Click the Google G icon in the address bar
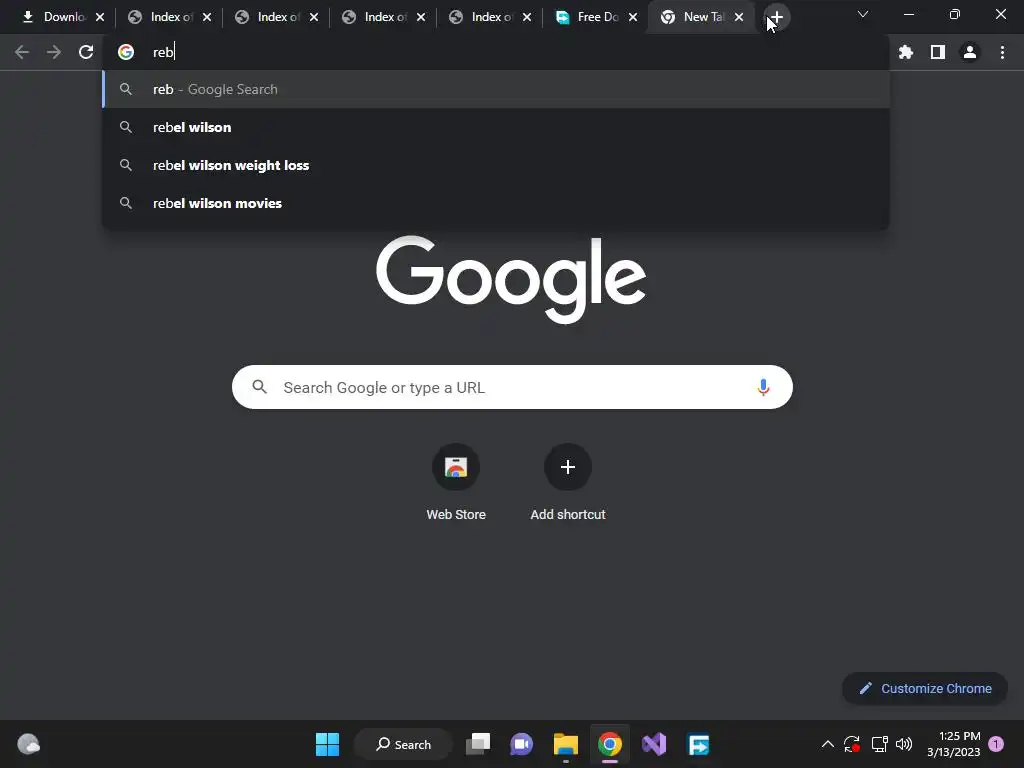Image resolution: width=1024 pixels, height=768 pixels. [x=126, y=52]
